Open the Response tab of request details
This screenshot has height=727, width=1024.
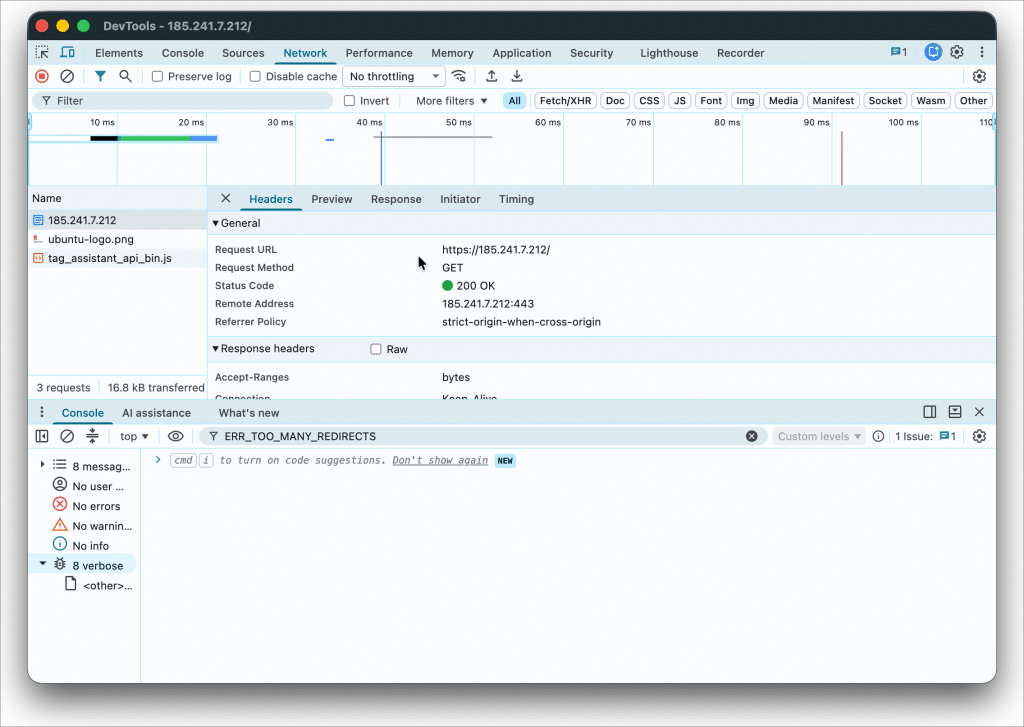click(x=396, y=199)
